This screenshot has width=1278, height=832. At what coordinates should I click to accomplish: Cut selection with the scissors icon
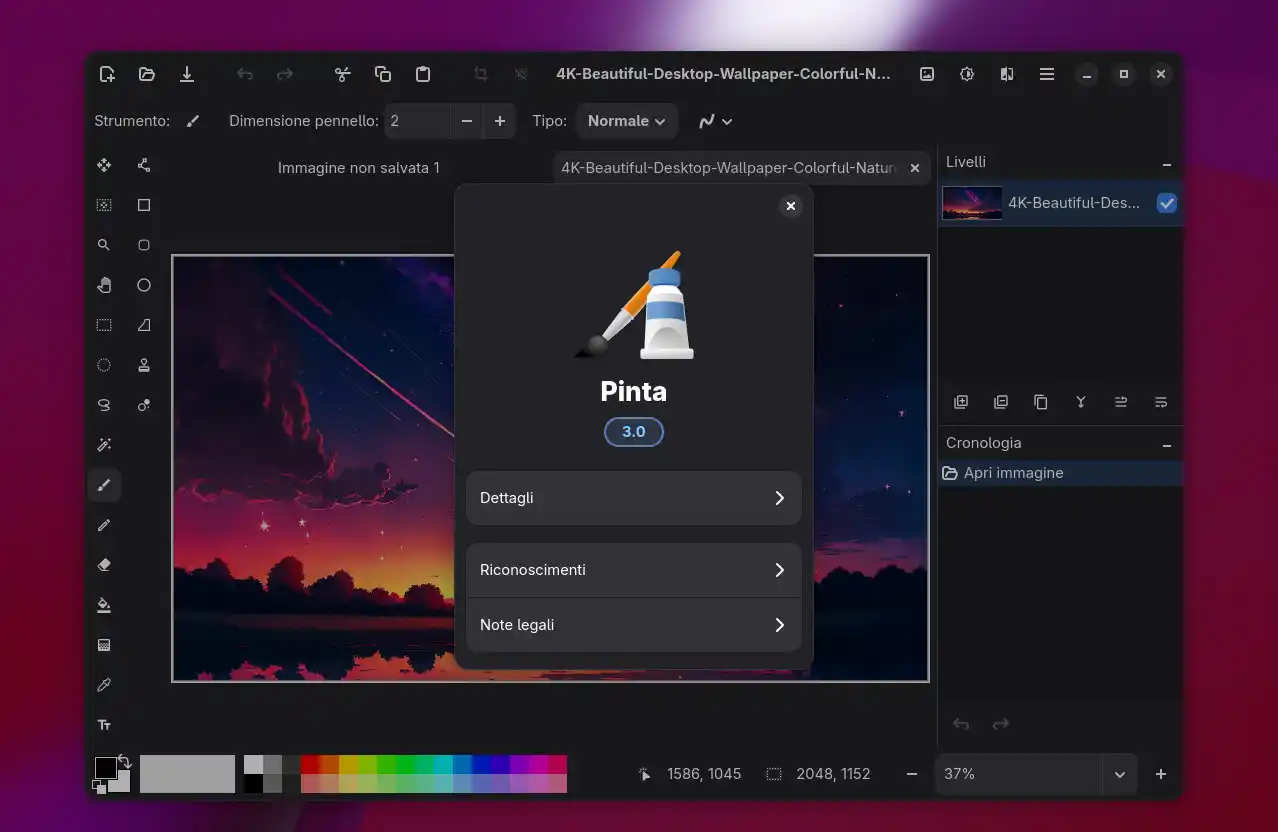coord(343,74)
